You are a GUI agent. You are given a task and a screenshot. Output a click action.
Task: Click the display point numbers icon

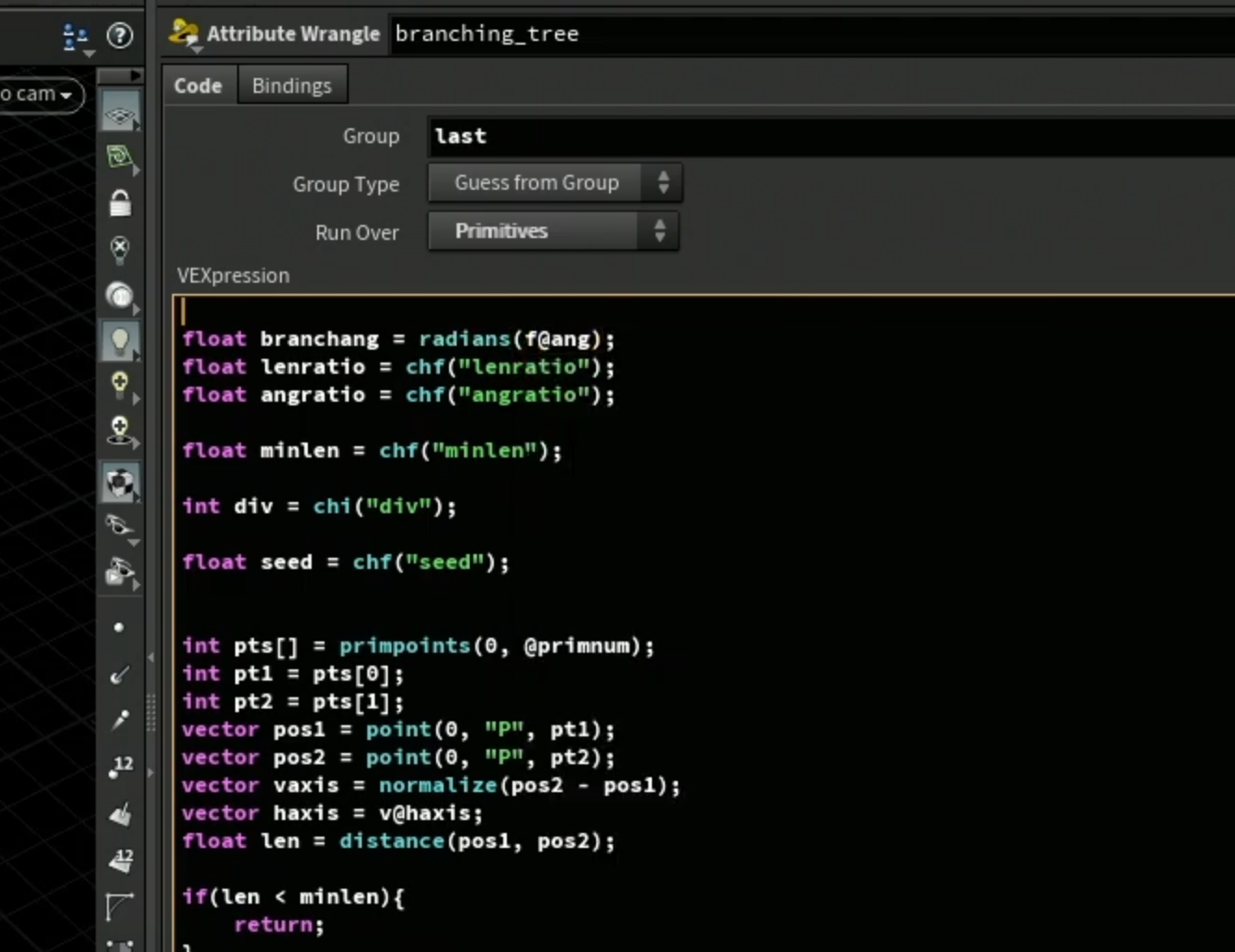[x=120, y=766]
